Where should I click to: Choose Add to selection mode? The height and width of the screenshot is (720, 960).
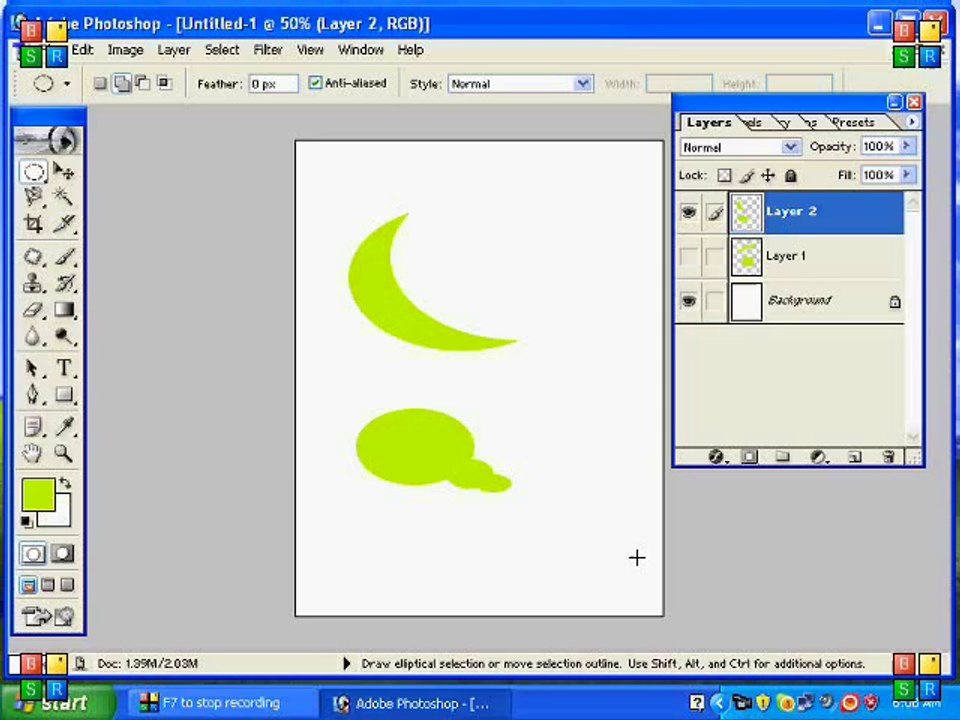click(x=122, y=83)
